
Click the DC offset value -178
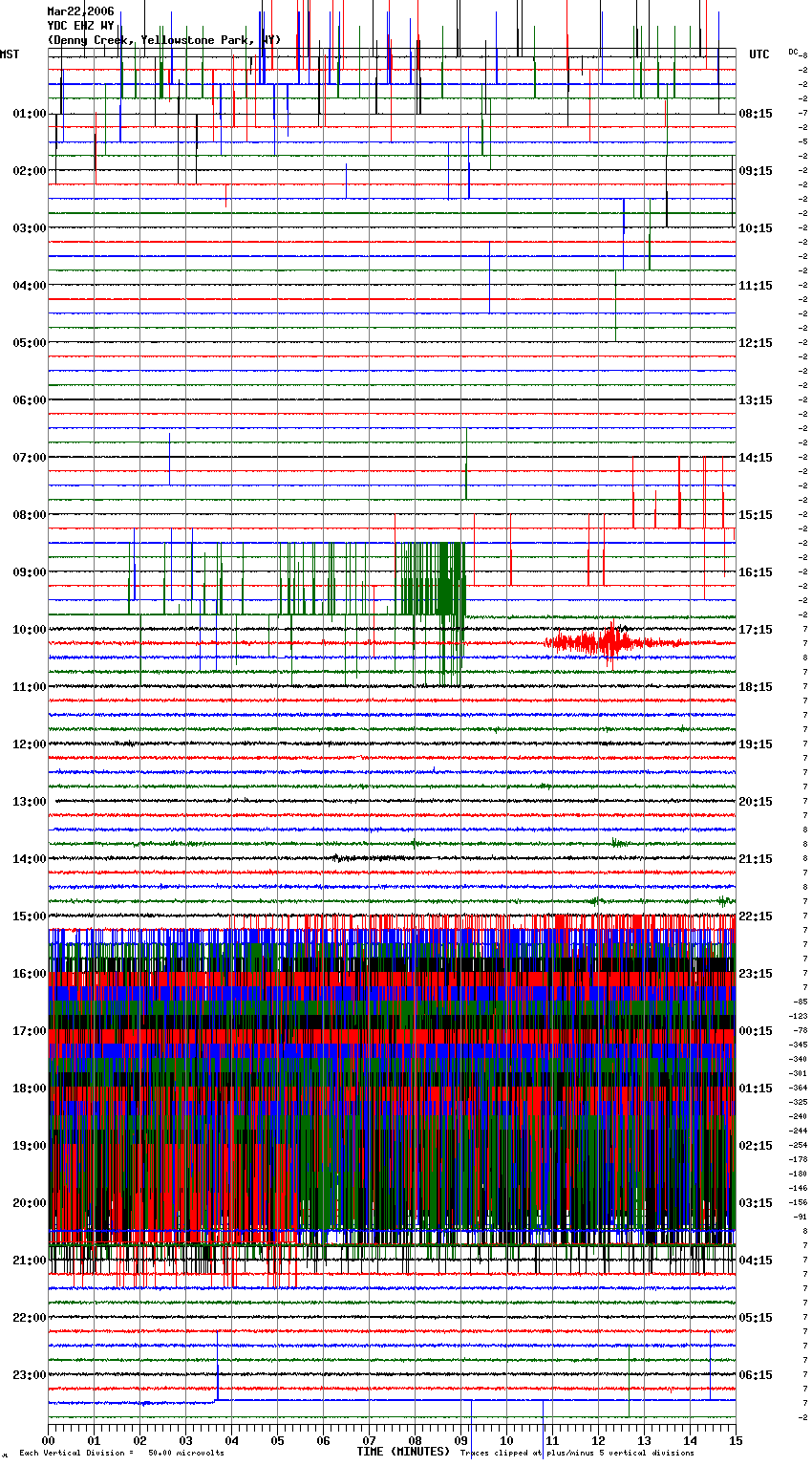tap(799, 1159)
